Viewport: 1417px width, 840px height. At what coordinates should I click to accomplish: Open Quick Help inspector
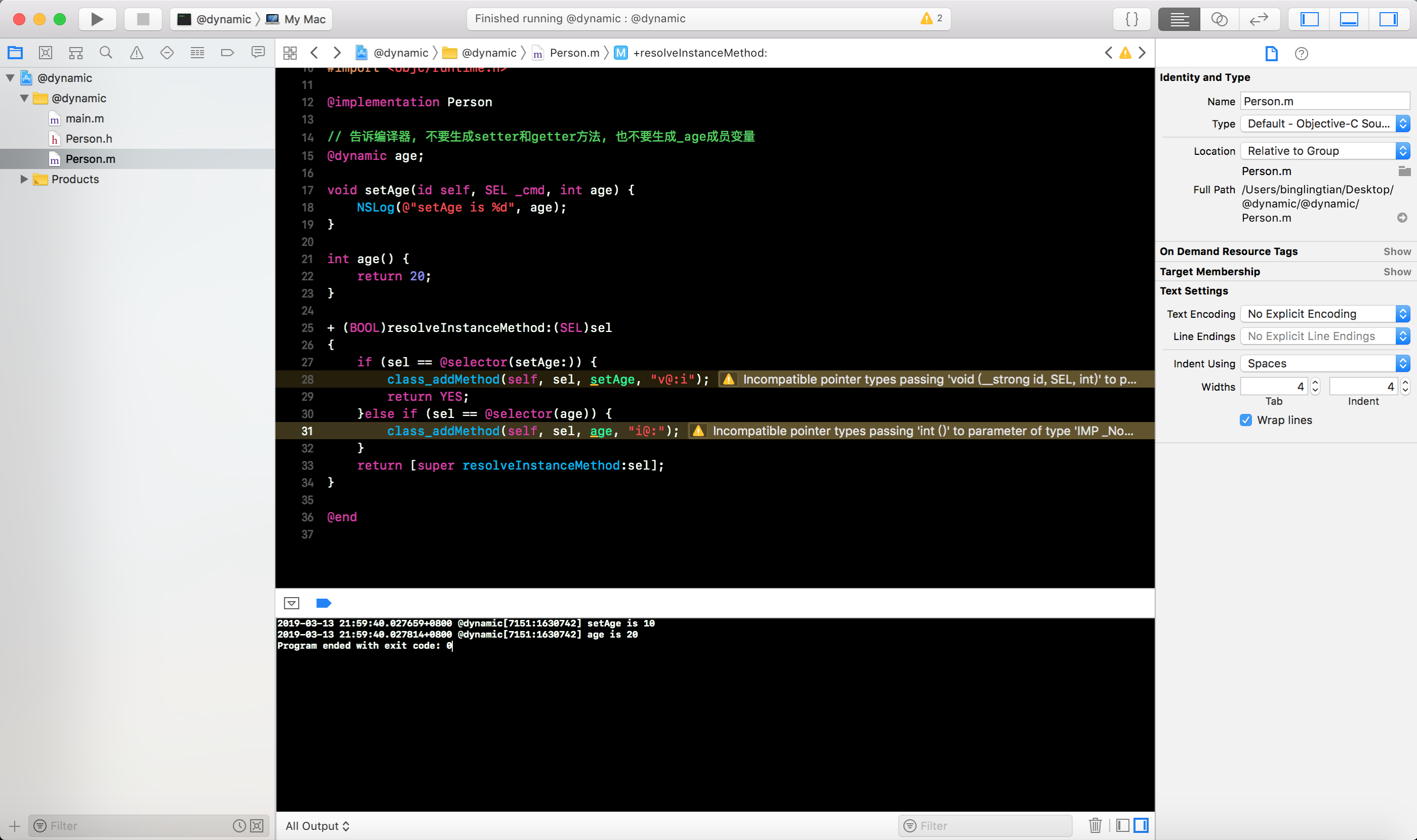point(1301,54)
